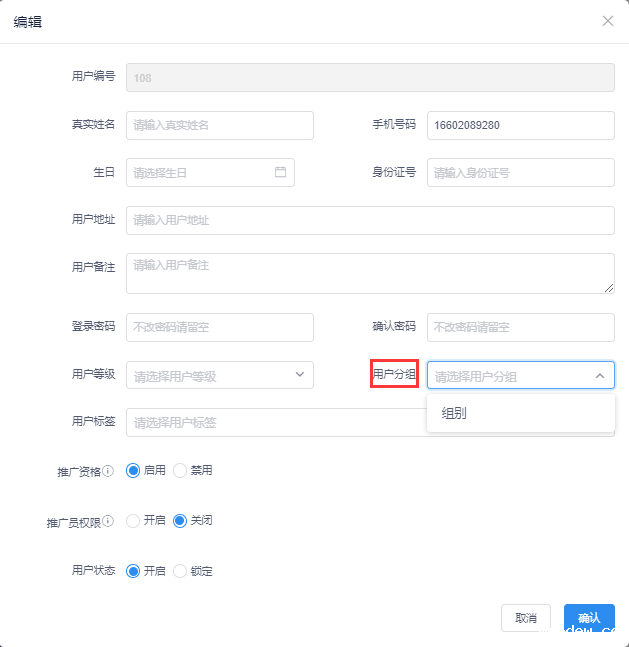Viewport: 629px width, 647px height.
Task: Click info icon next to 推广资格
Action: point(108,471)
